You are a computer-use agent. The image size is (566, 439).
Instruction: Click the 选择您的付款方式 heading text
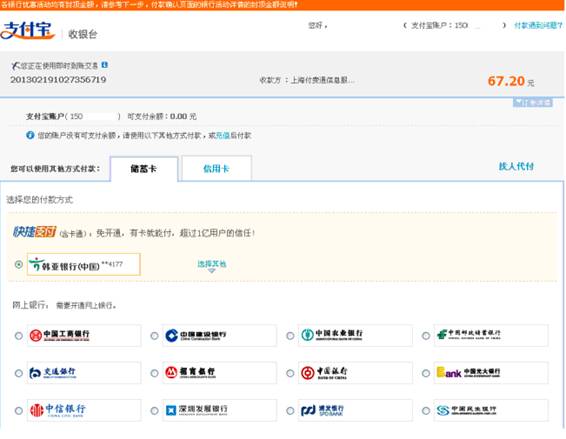click(x=40, y=200)
